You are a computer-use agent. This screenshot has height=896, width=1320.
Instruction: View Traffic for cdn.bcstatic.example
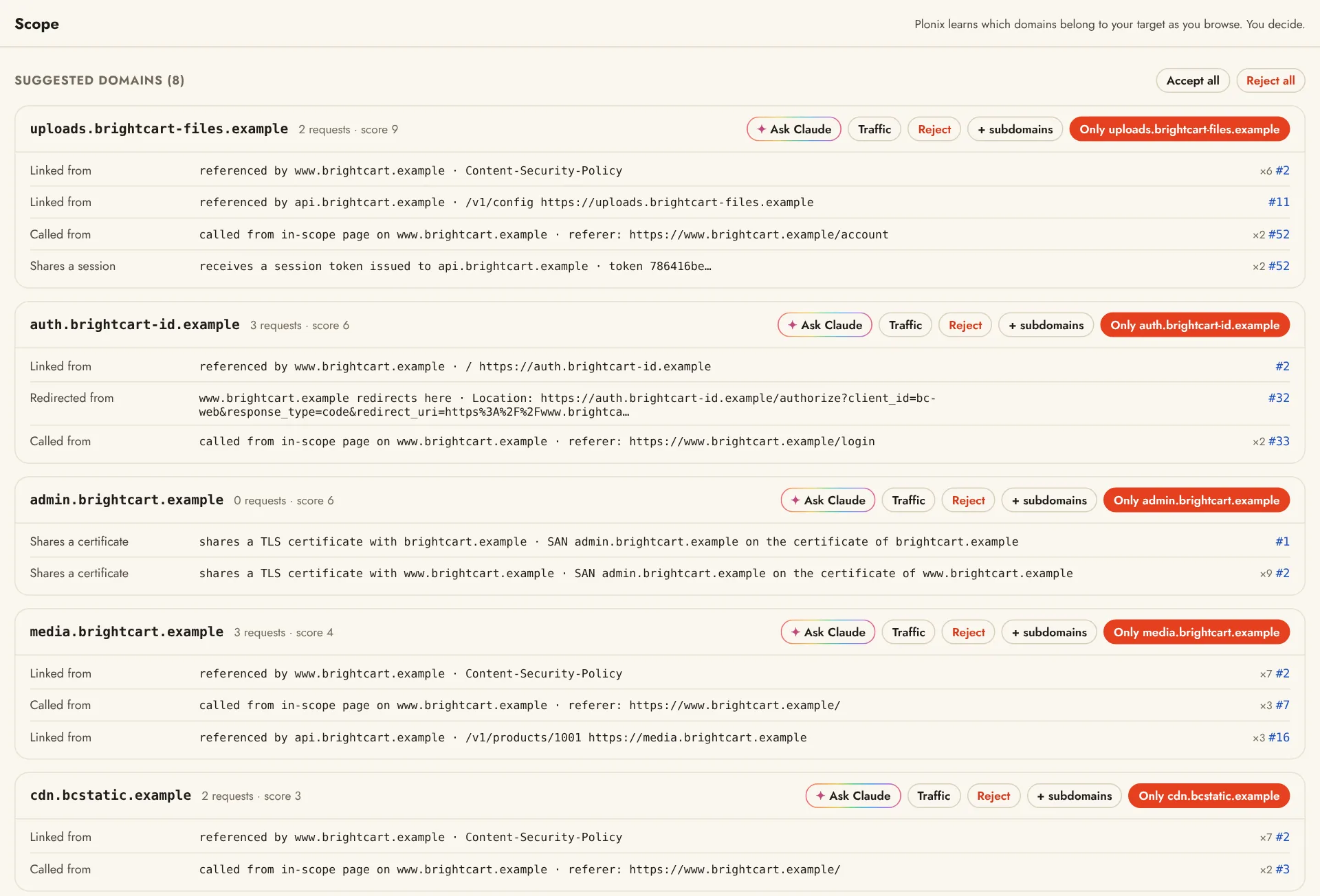pos(934,796)
